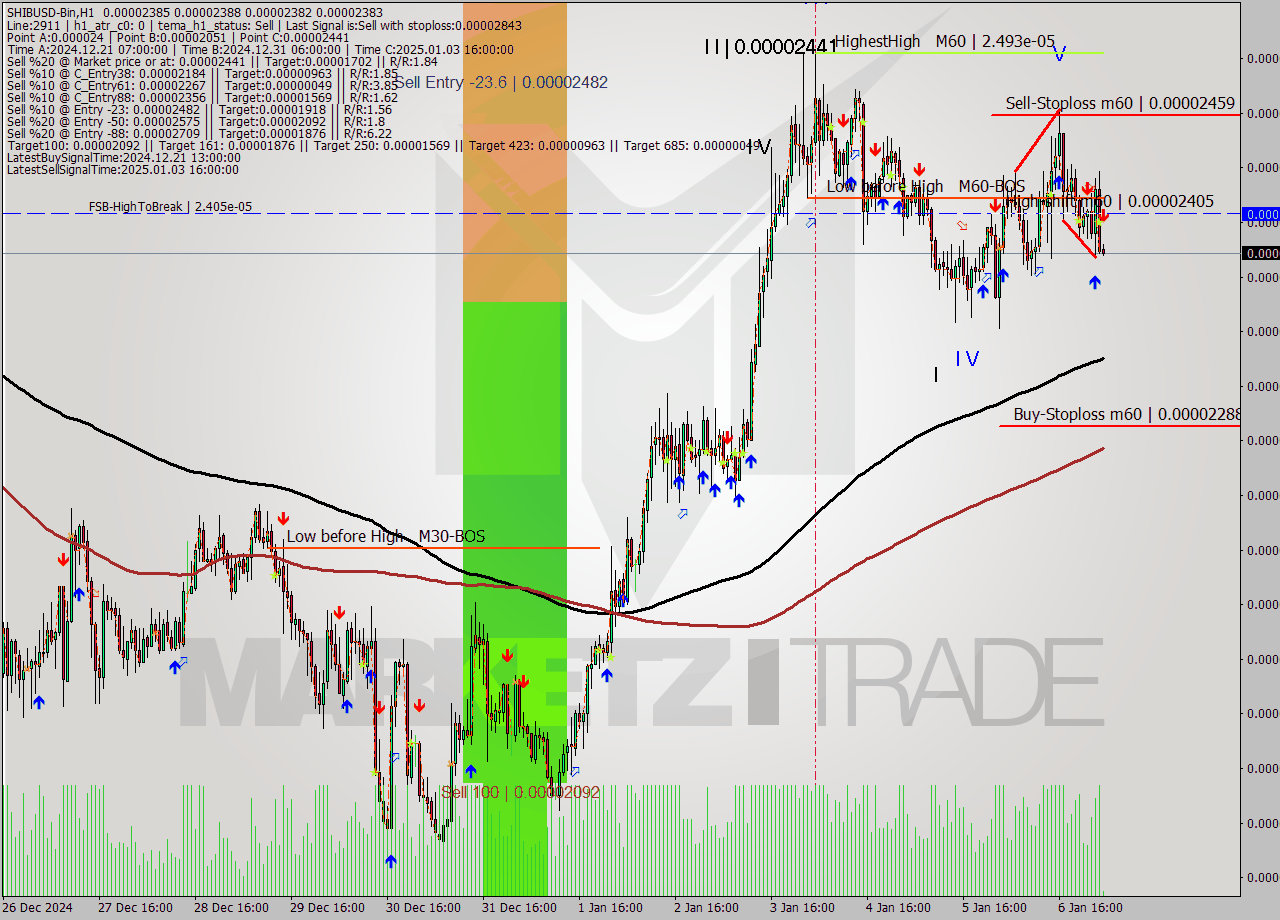Select 'Sell-Stoploss m60 | 0.00002459' label
The width and height of the screenshot is (1280, 920).
coord(1120,103)
